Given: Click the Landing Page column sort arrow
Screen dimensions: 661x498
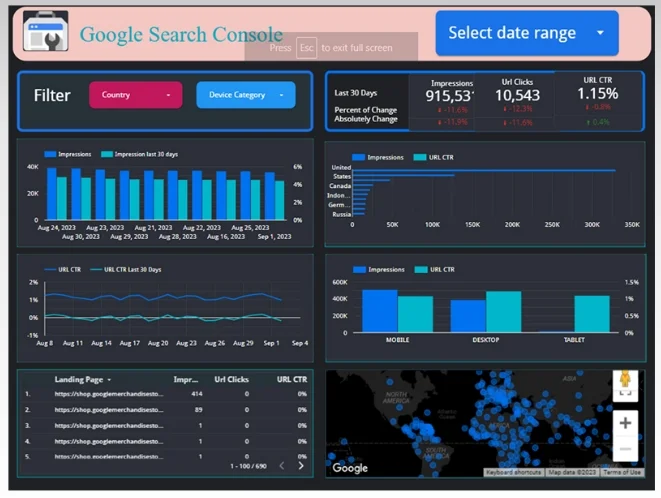Looking at the screenshot, I should 109,380.
